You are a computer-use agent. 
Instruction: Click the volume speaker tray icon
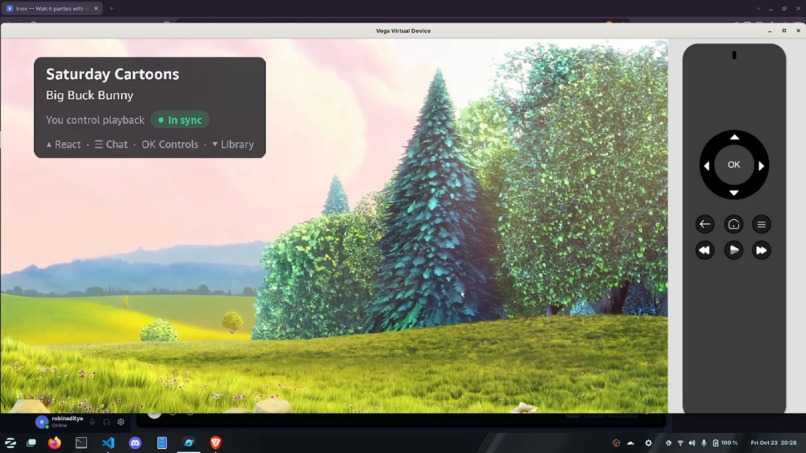[692, 443]
